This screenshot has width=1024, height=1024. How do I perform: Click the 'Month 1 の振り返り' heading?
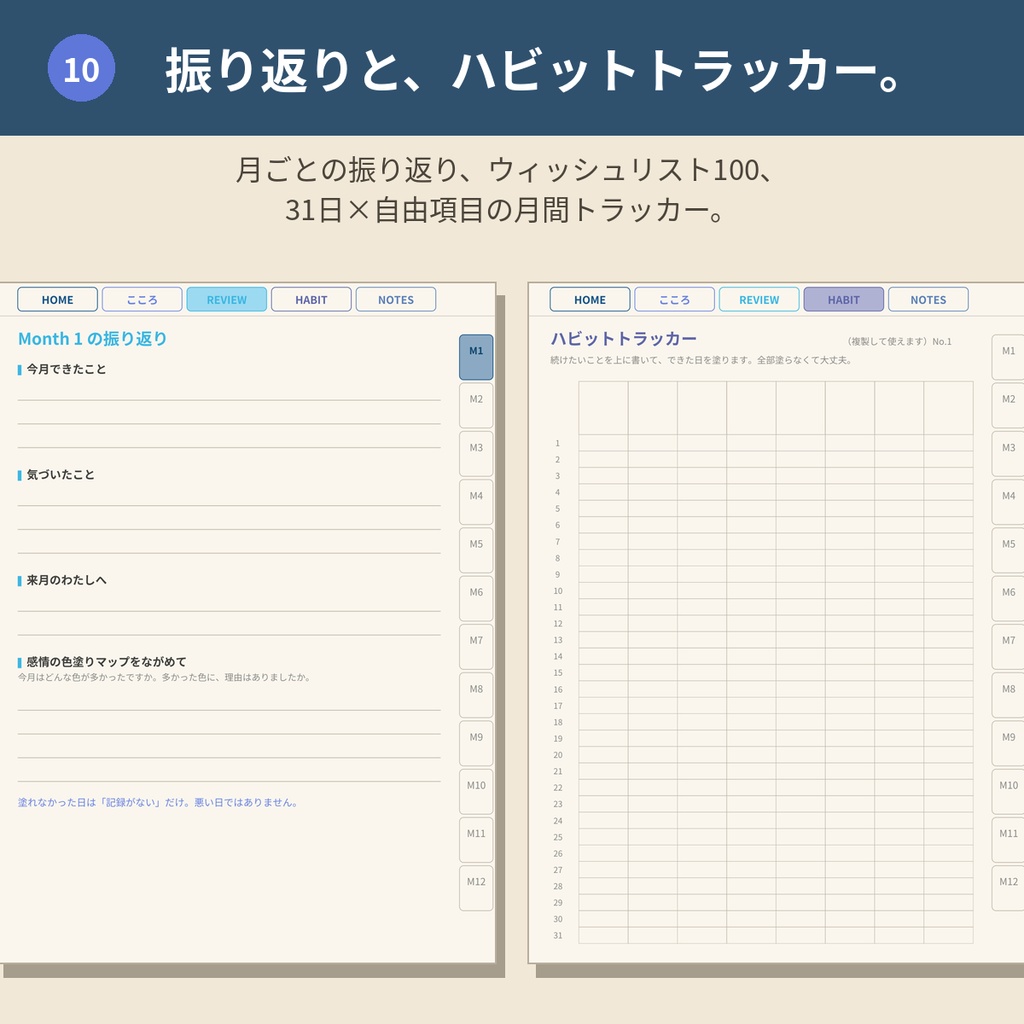point(93,339)
